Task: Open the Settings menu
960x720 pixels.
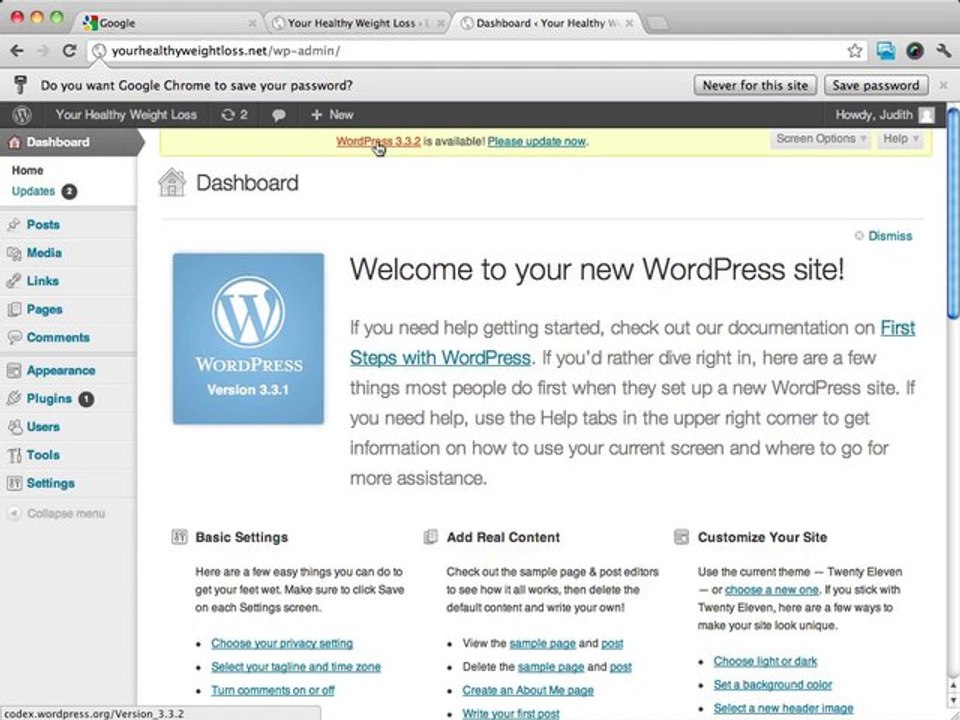Action: pyautogui.click(x=51, y=483)
